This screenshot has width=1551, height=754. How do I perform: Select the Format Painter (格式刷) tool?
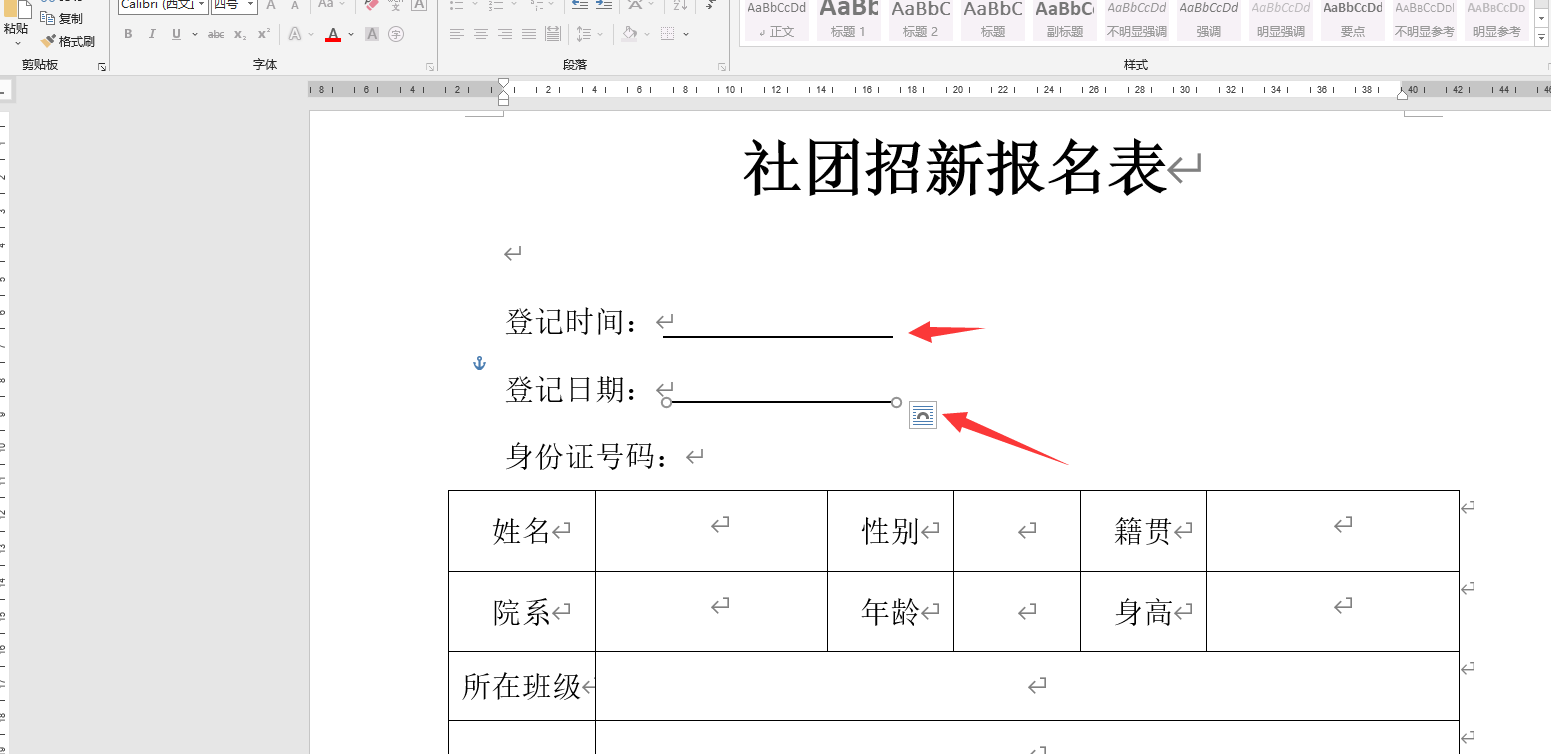tap(67, 40)
